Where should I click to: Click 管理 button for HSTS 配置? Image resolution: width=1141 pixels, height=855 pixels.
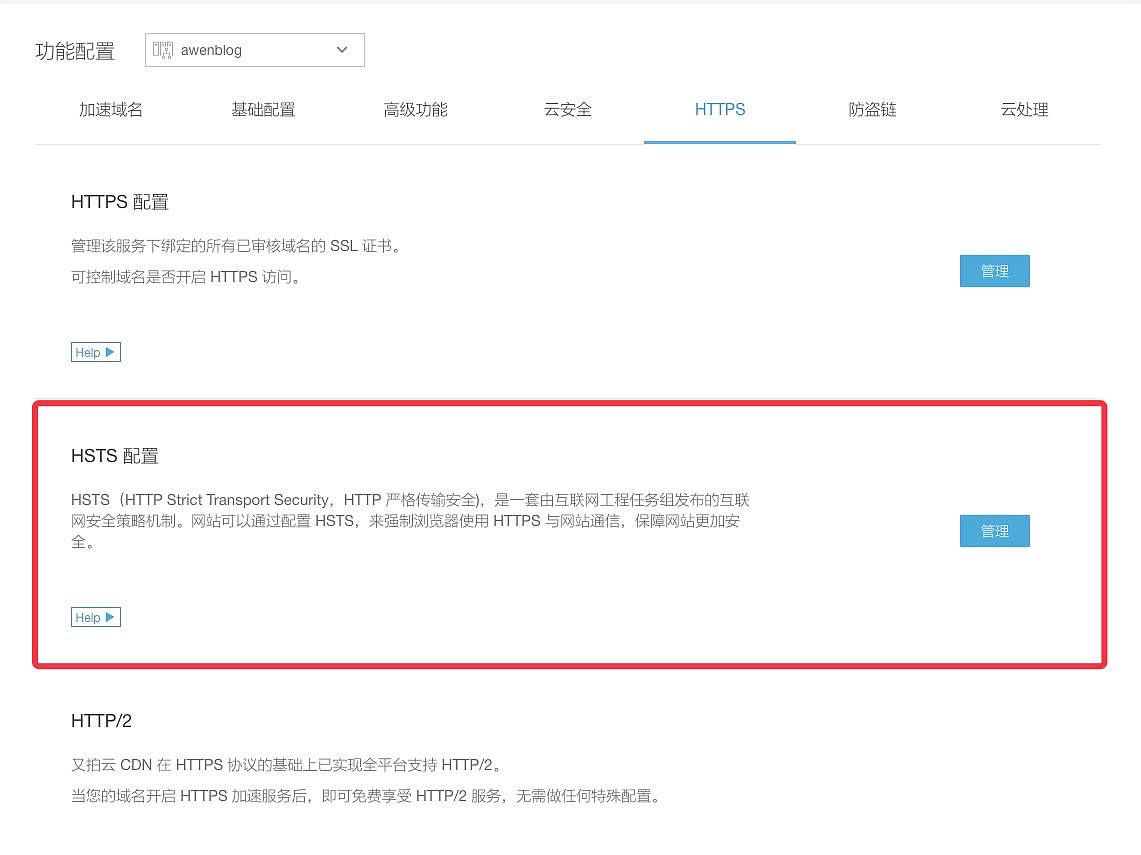(994, 531)
